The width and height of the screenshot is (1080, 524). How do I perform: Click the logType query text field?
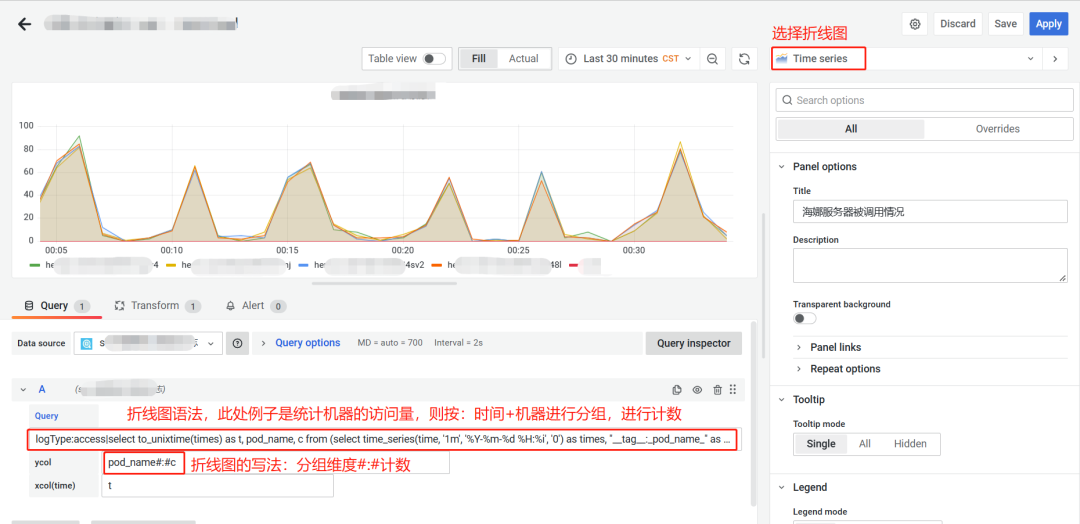tap(384, 440)
